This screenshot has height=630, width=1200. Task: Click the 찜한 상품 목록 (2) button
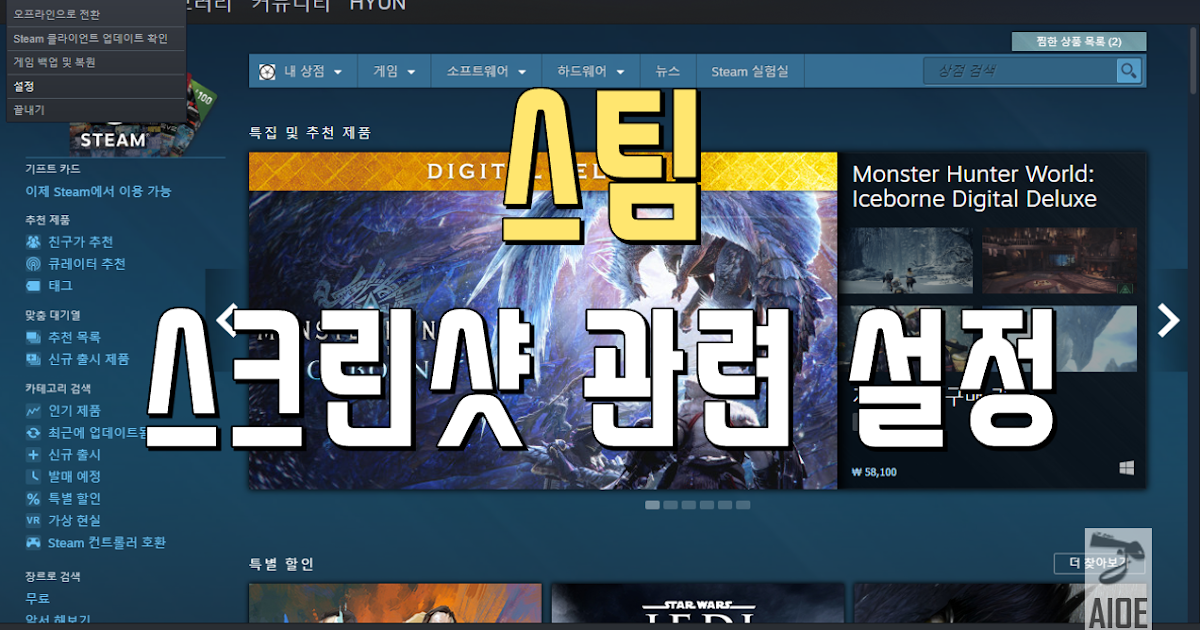[x=1079, y=41]
